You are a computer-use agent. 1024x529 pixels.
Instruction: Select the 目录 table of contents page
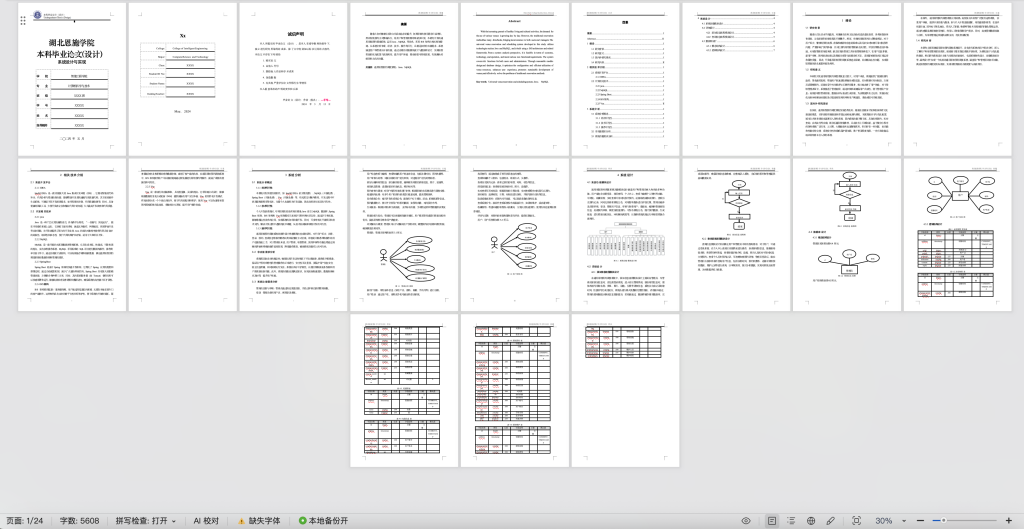click(626, 79)
